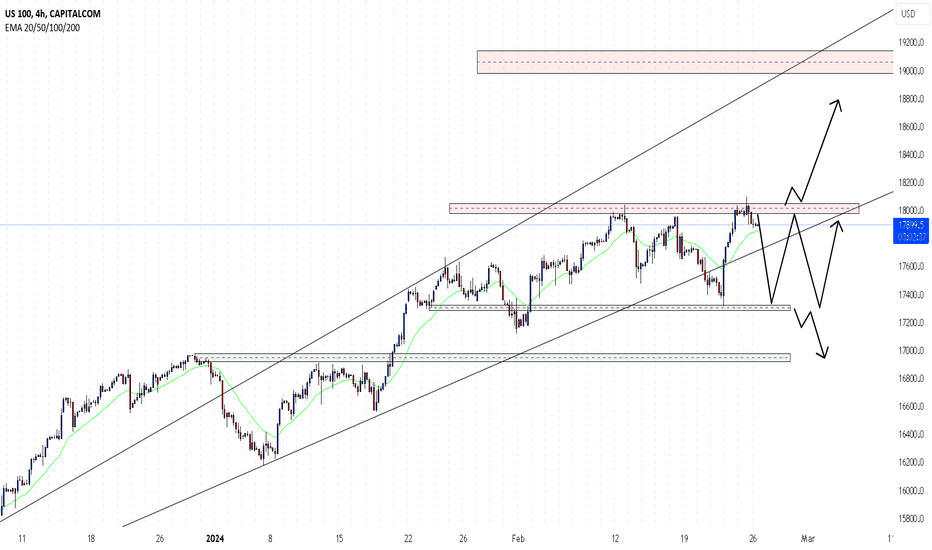Click the 2024 label on time axis
Image resolution: width=932 pixels, height=550 pixels.
tap(215, 539)
